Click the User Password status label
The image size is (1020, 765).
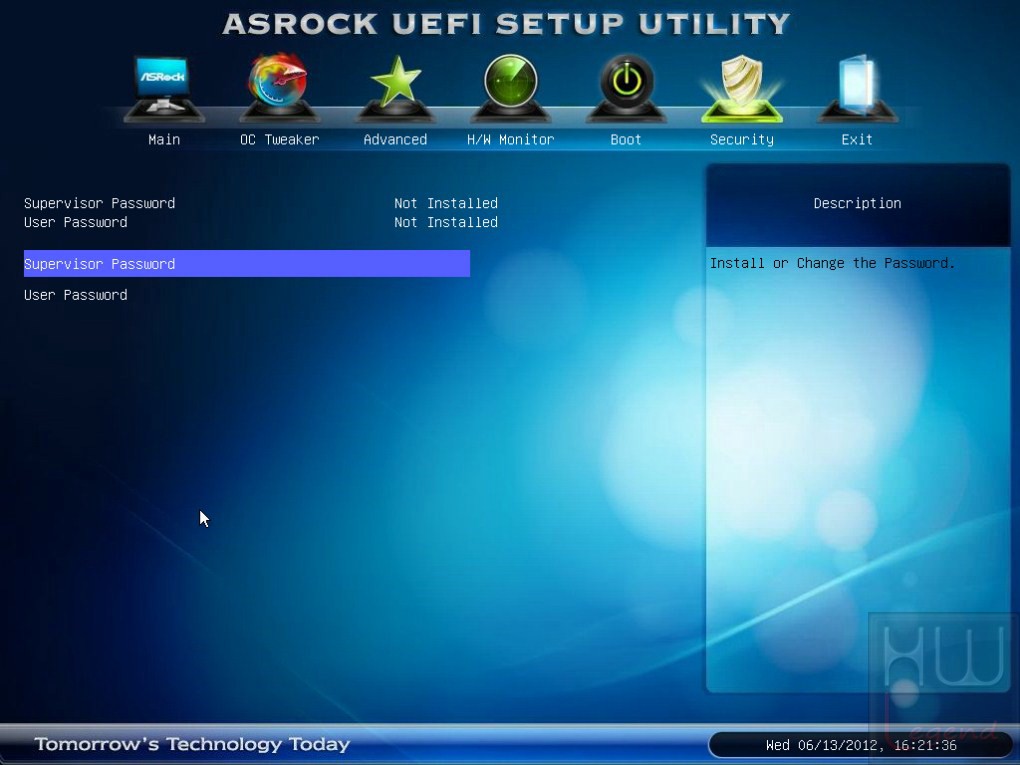(75, 222)
